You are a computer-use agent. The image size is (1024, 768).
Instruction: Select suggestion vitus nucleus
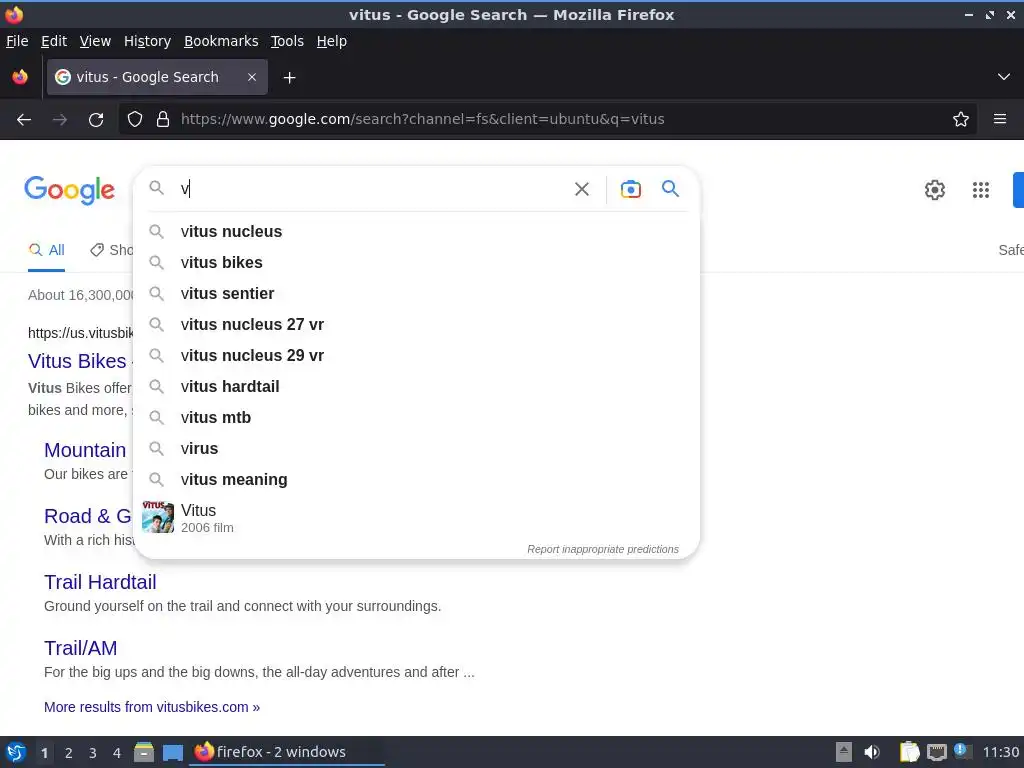coord(416,232)
